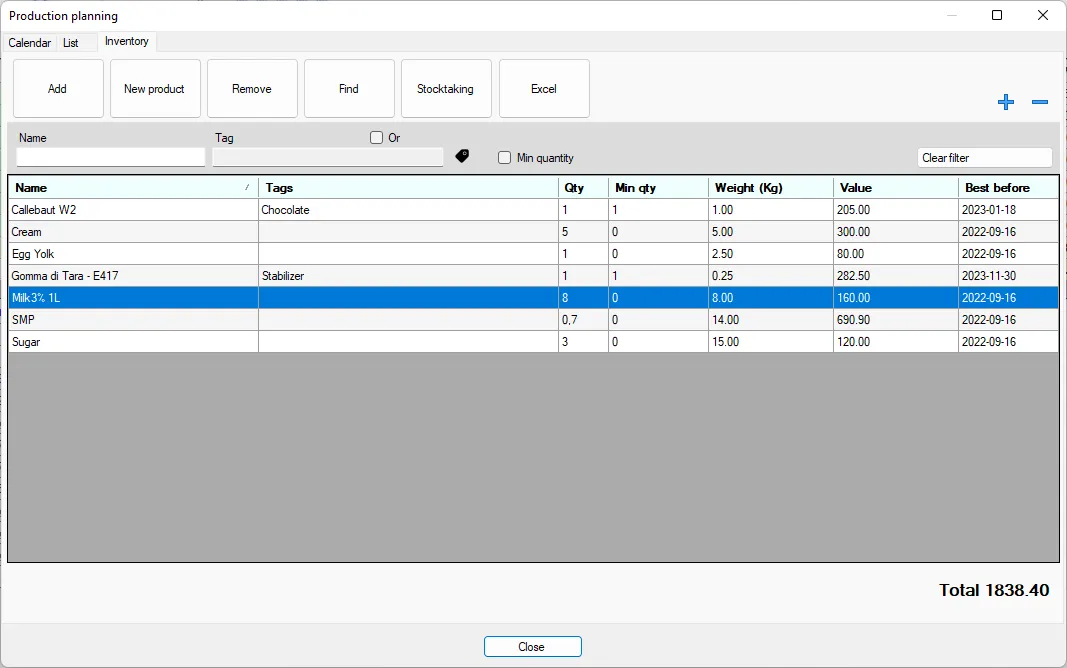Viewport: 1067px width, 668px height.
Task: Click the 2023-11-30 best before cell
Action: click(x=1008, y=275)
